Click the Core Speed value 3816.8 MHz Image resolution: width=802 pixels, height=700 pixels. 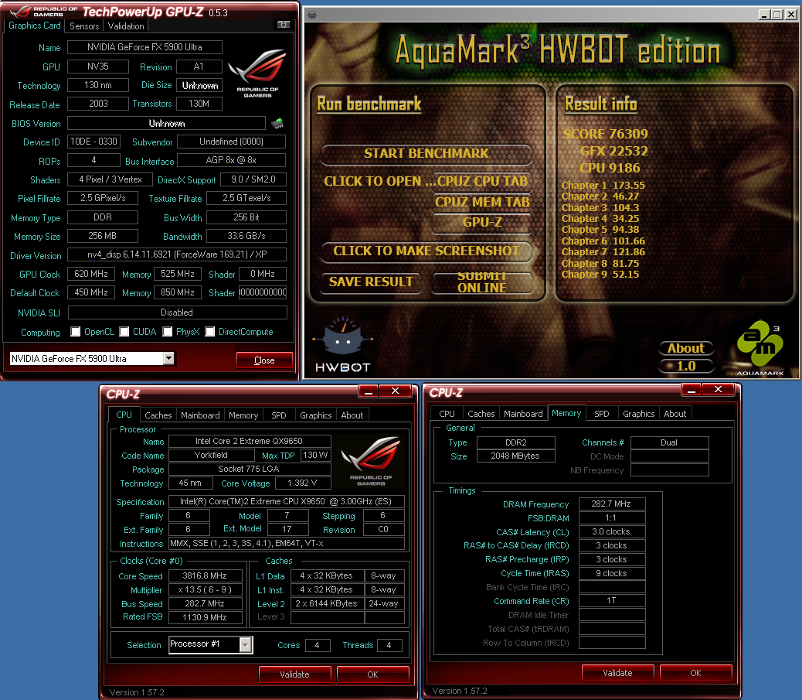coord(205,576)
